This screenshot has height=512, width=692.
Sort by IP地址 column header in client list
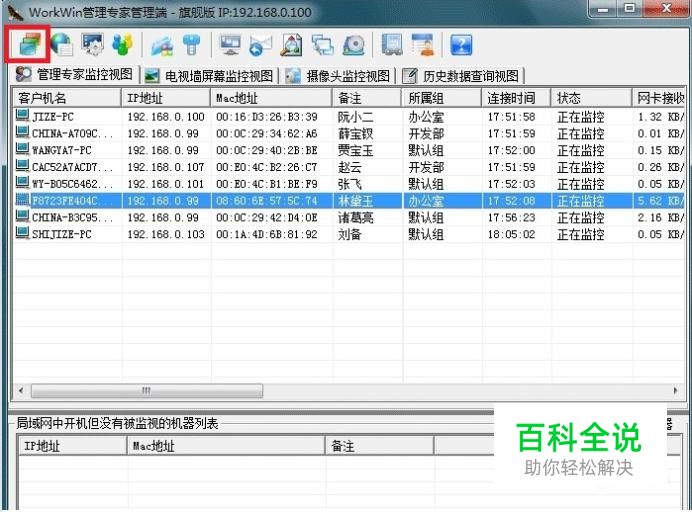pos(166,98)
